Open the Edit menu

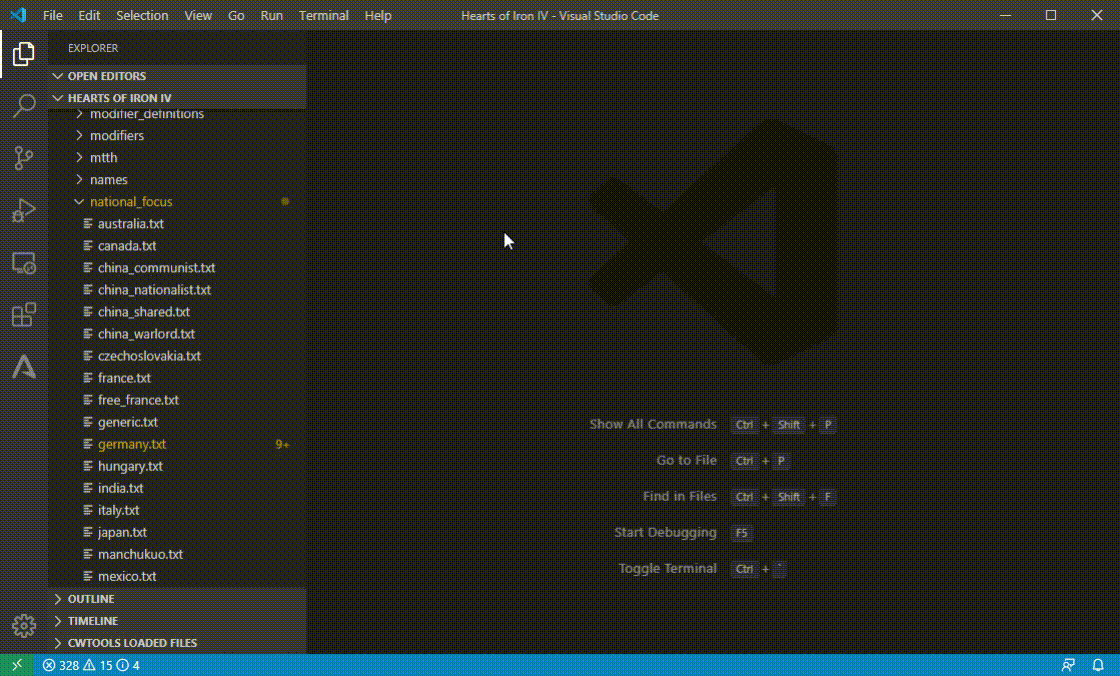point(89,15)
